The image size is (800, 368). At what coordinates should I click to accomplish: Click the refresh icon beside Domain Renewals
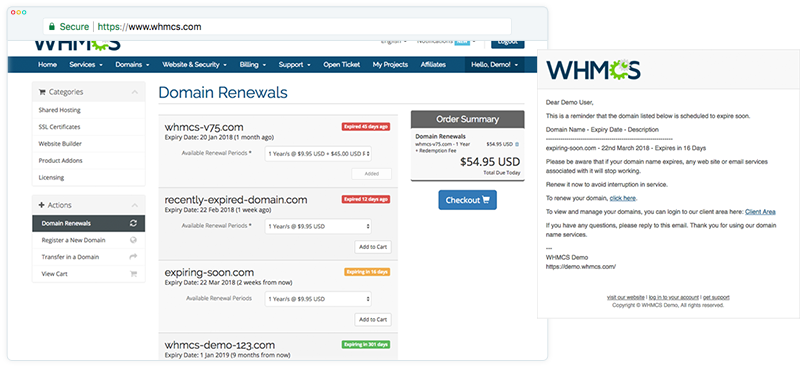[x=134, y=224]
